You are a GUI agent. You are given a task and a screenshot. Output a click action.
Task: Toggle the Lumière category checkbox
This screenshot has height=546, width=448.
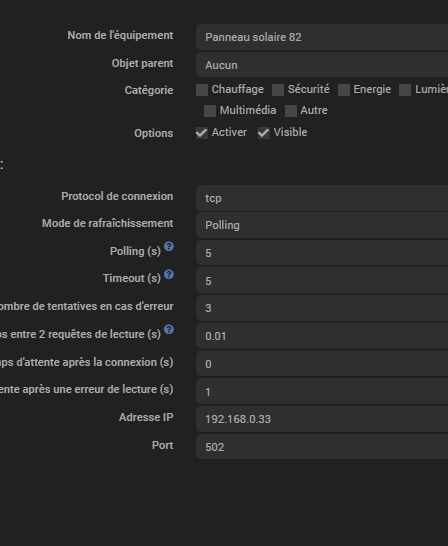[405, 90]
